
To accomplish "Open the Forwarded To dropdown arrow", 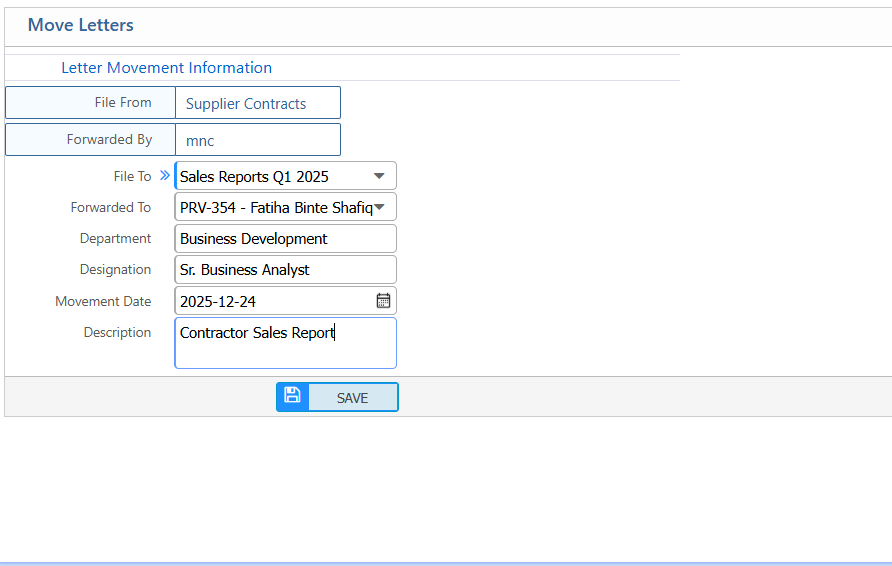I will pos(380,207).
